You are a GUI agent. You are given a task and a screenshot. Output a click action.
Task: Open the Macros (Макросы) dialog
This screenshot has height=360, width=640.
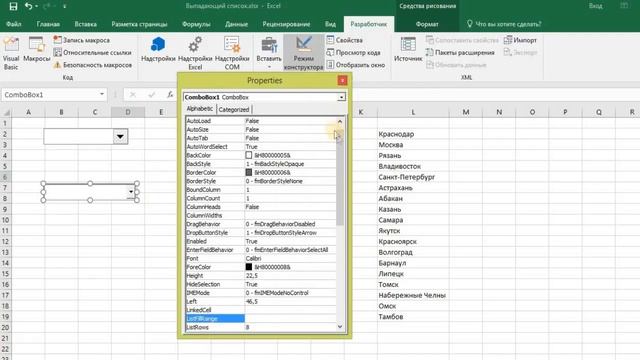pyautogui.click(x=36, y=50)
